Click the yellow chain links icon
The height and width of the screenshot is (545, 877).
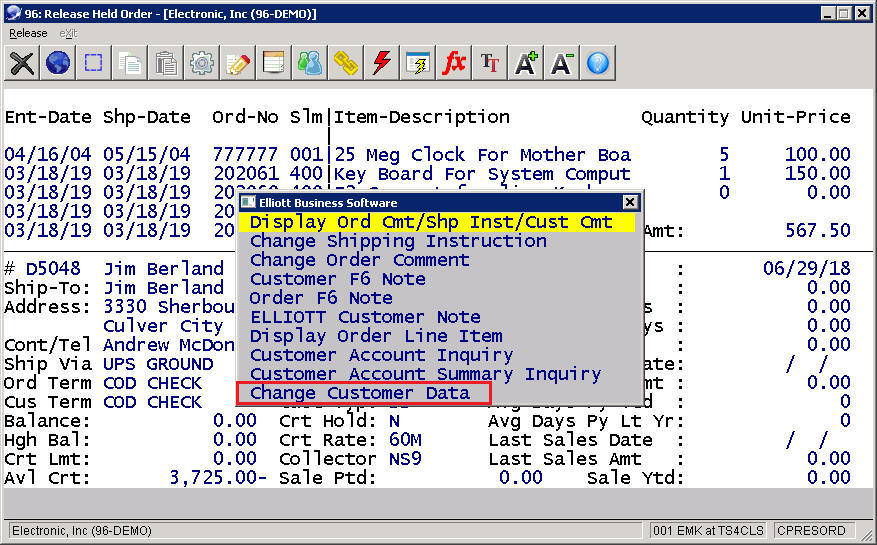[346, 63]
